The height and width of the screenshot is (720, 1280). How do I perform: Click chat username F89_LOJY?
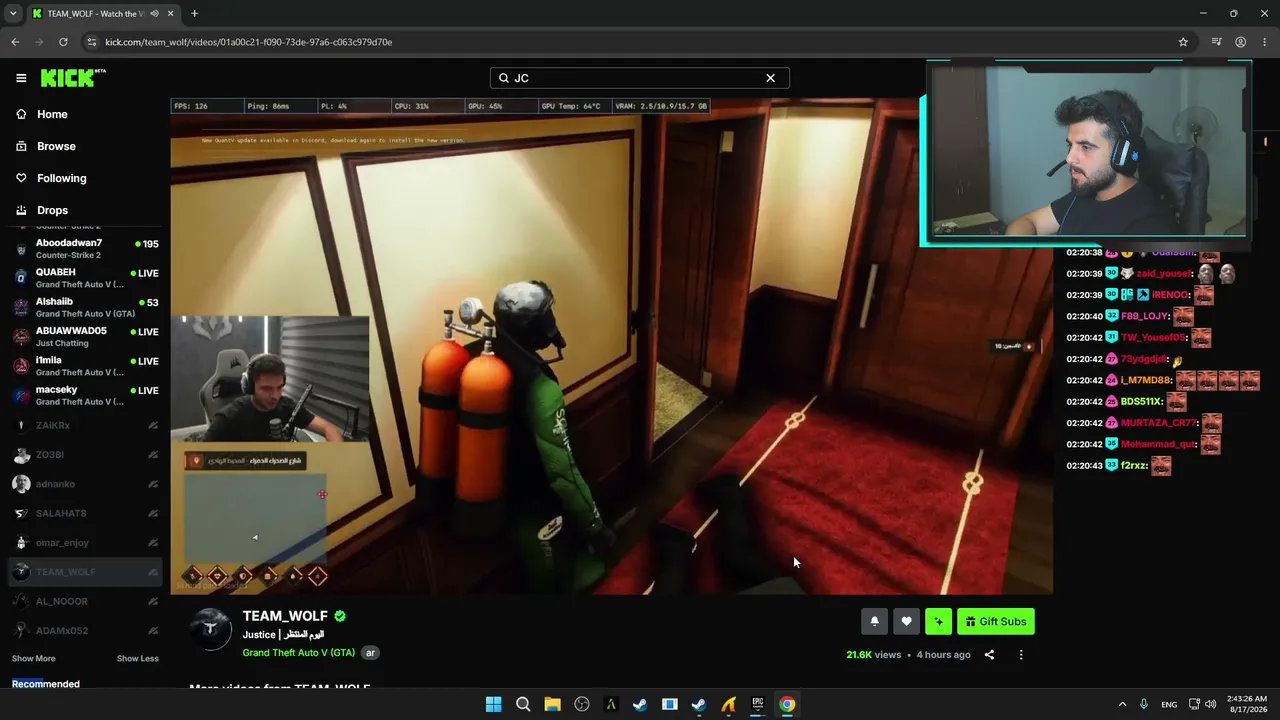click(x=1144, y=316)
